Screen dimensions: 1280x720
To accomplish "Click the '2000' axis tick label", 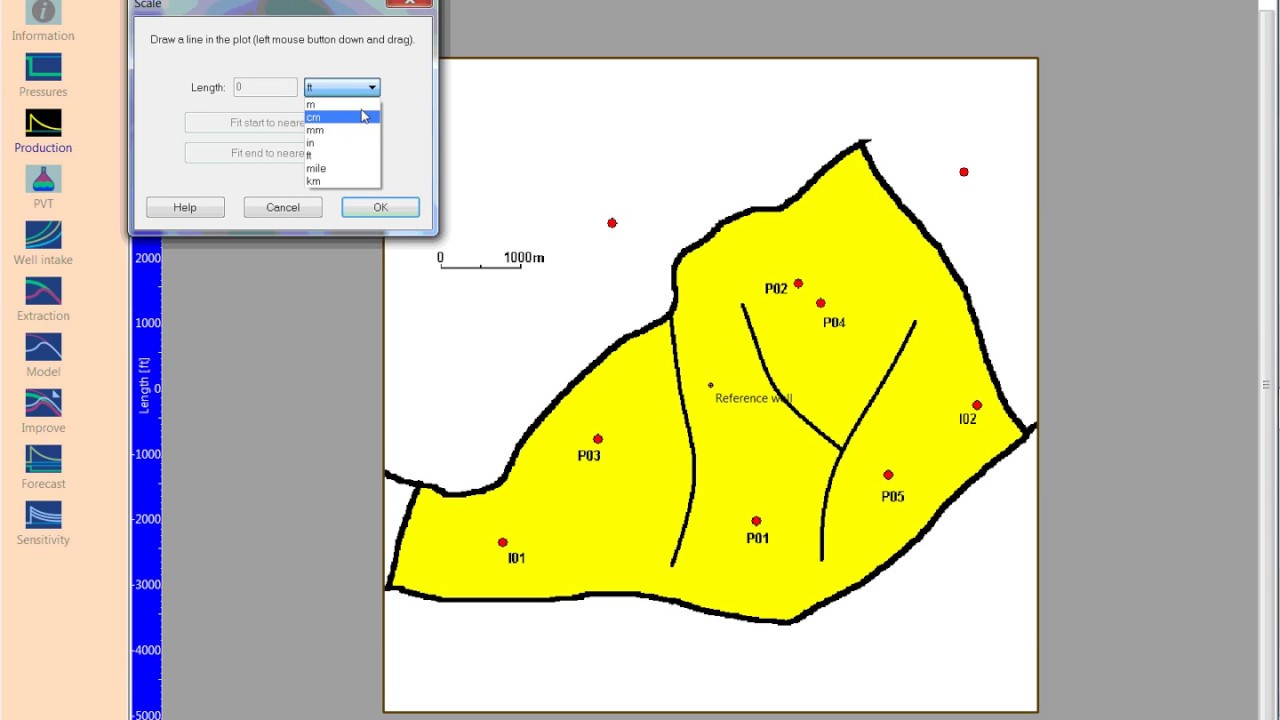I will (x=148, y=258).
